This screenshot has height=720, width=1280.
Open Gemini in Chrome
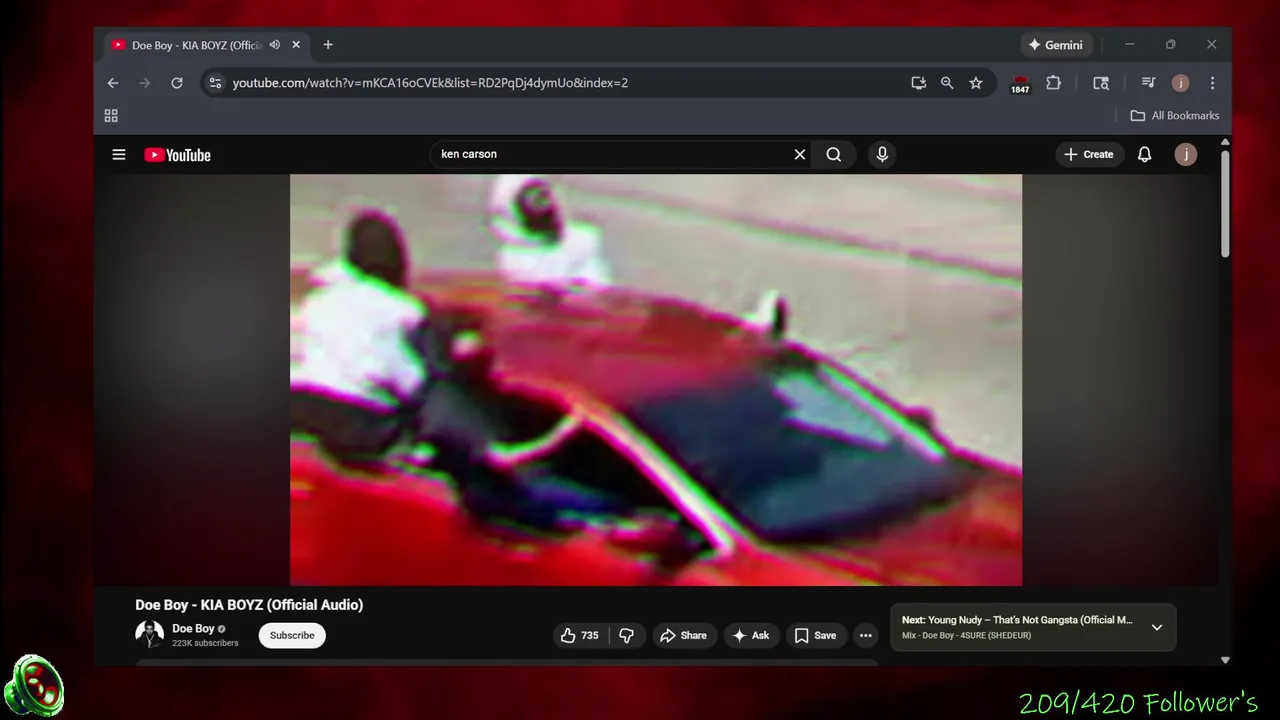coord(1056,45)
